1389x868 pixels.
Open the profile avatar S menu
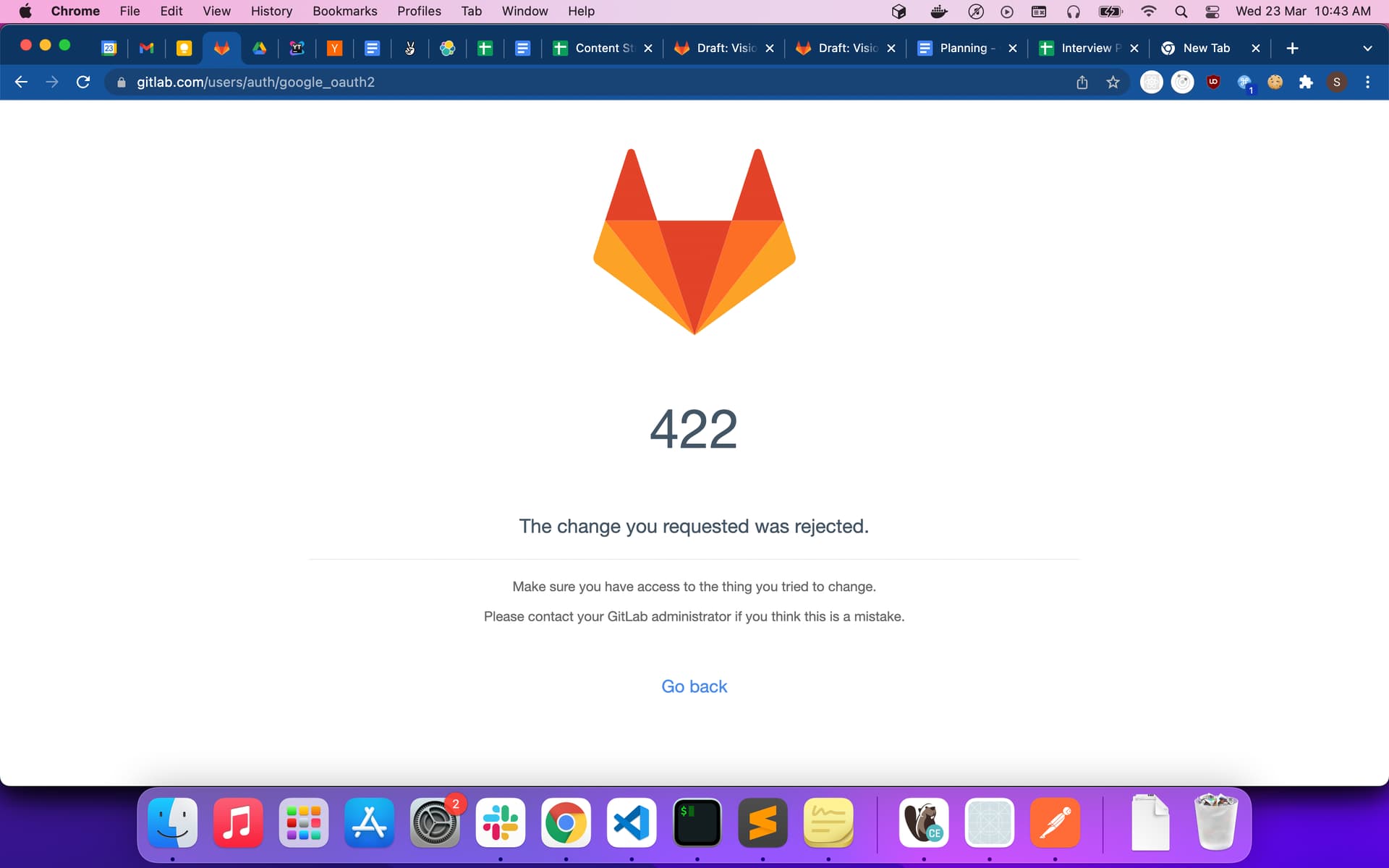pyautogui.click(x=1336, y=82)
